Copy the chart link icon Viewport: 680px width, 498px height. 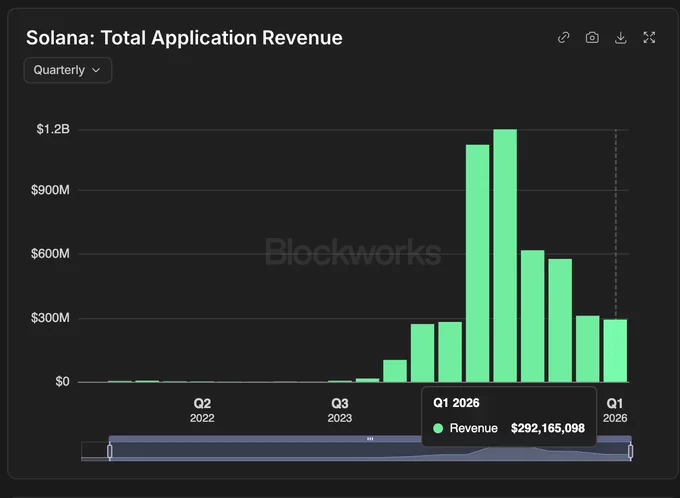pos(563,38)
